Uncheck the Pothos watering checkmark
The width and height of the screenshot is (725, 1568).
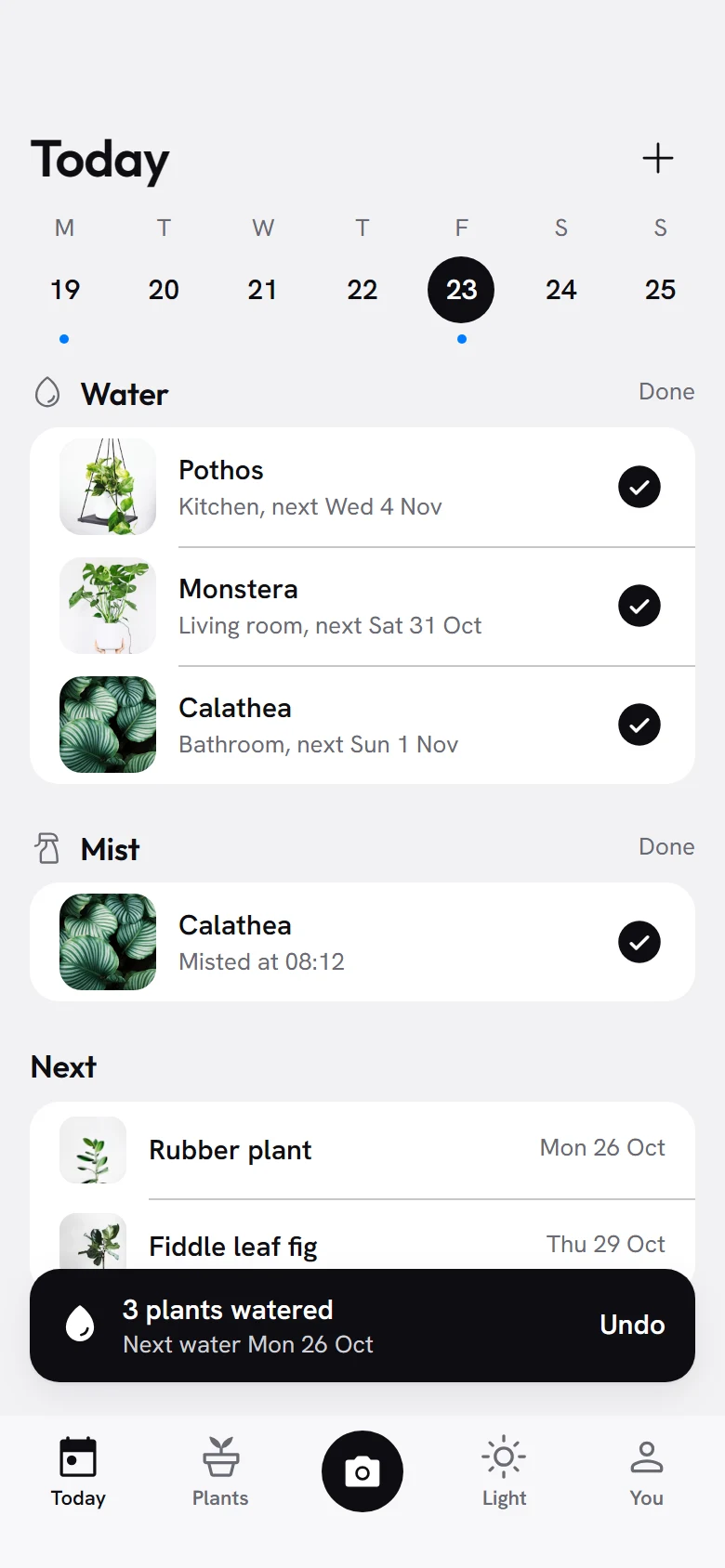[x=639, y=487]
